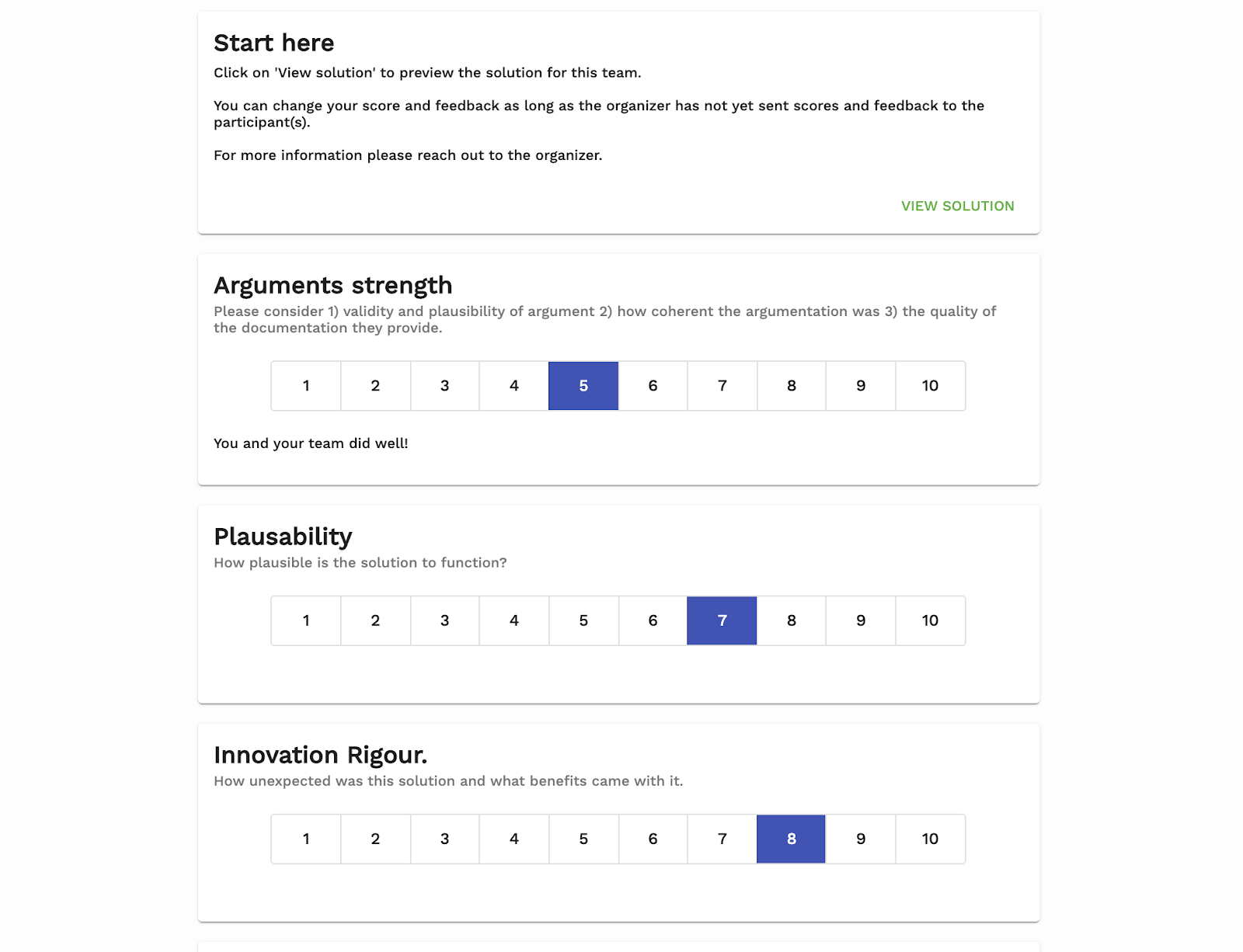
Task: Give Plausability a 10
Action: (930, 620)
